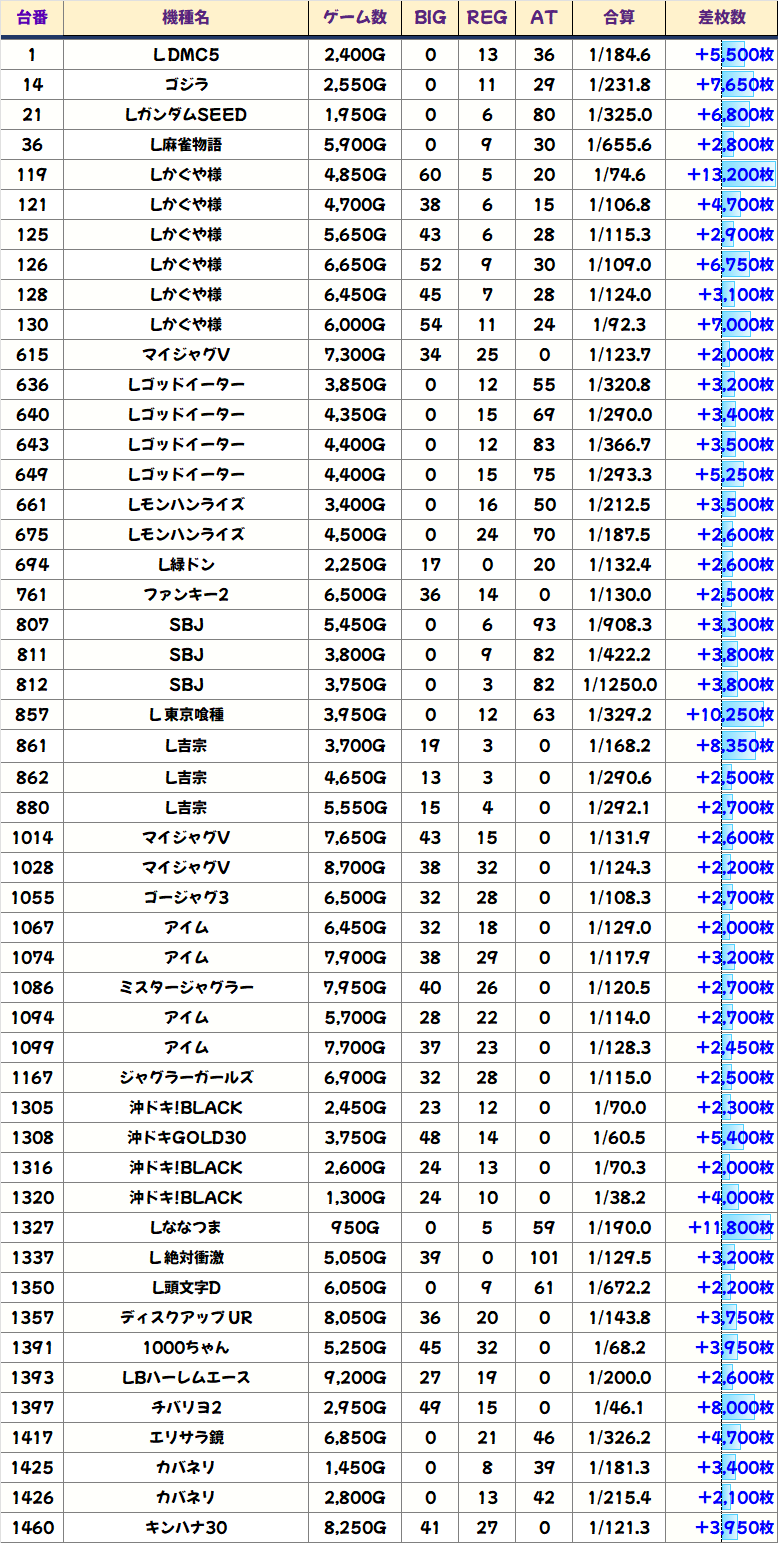This screenshot has height=1543, width=778.
Task: Sort by the 機種名 column header
Action: click(x=186, y=18)
